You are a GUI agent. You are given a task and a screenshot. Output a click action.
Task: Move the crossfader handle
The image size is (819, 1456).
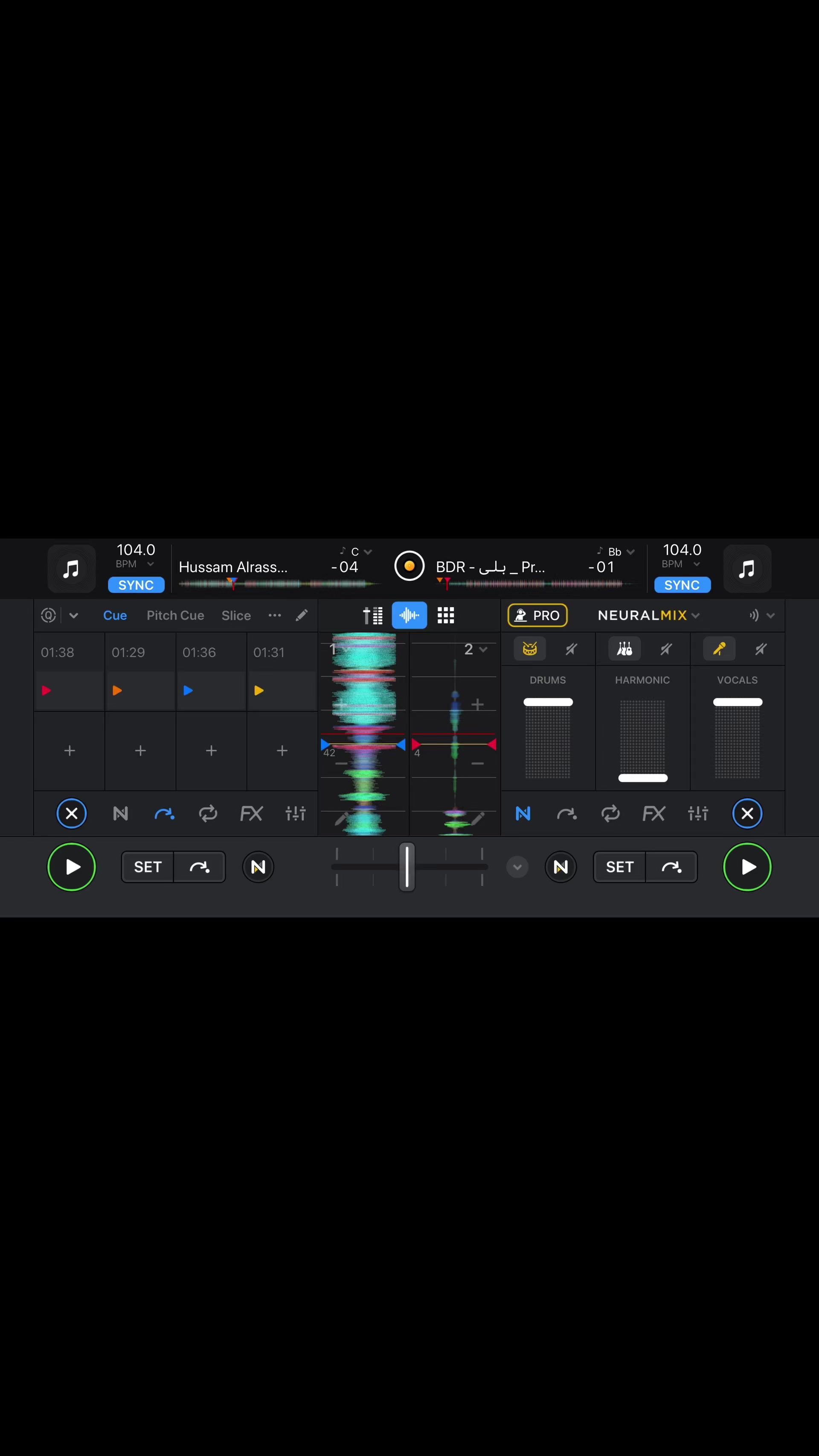407,867
